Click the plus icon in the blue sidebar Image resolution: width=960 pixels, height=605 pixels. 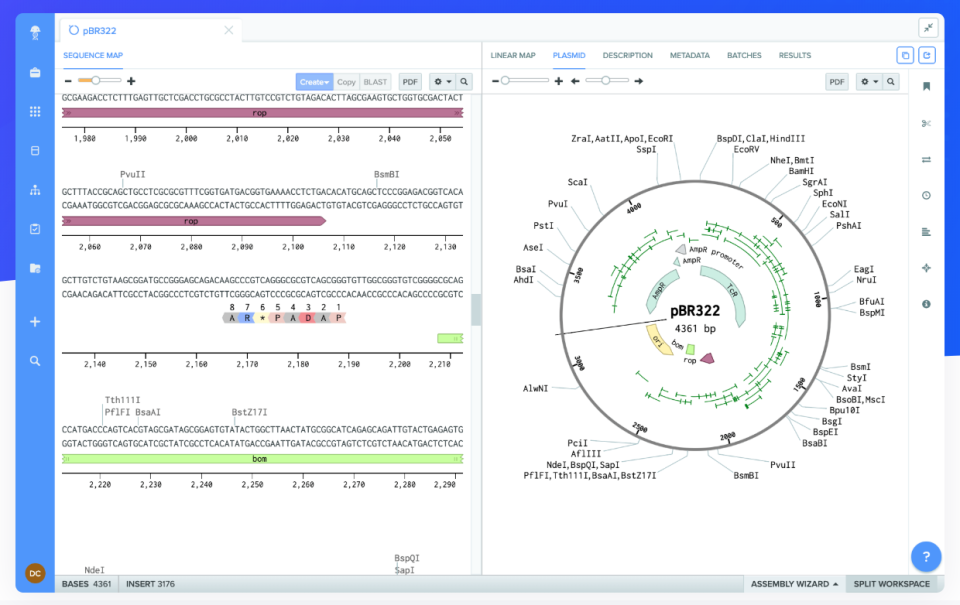click(x=34, y=322)
